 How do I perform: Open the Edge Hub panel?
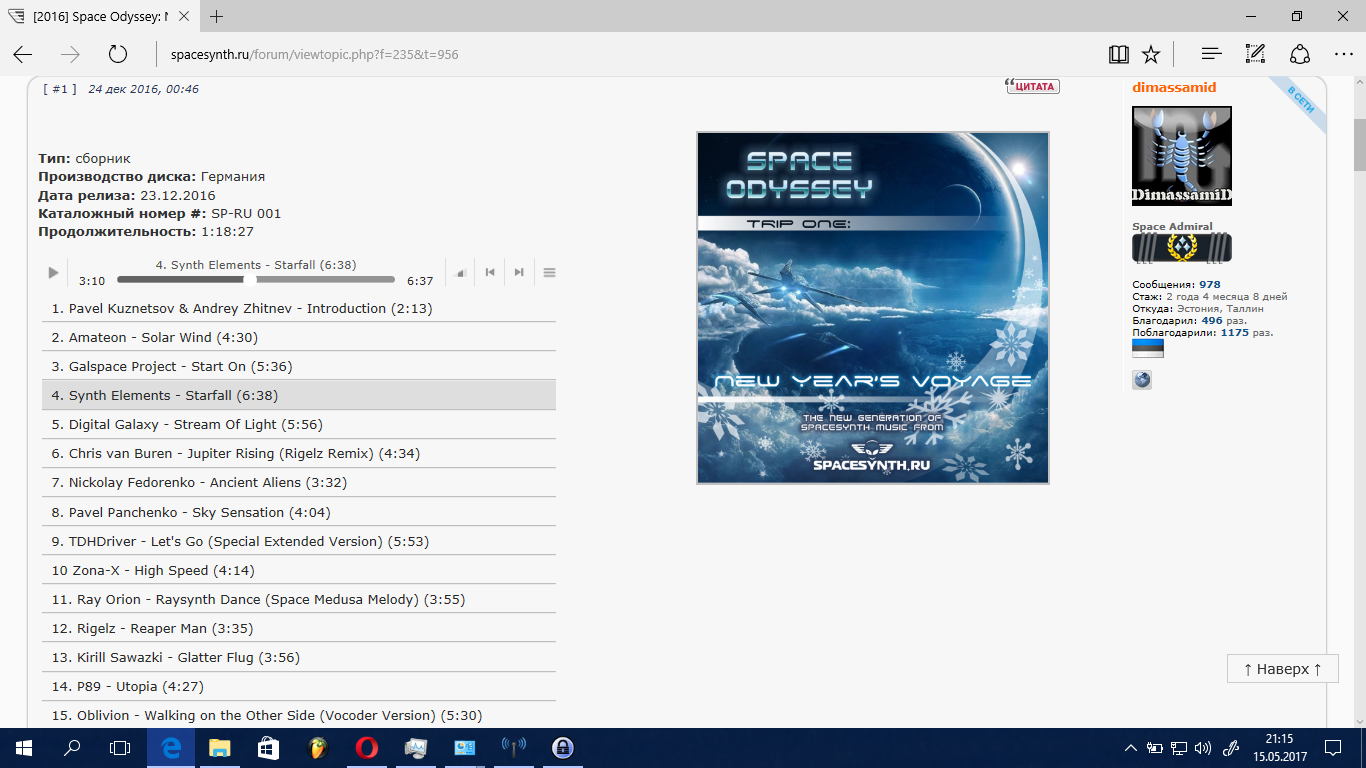[1211, 54]
